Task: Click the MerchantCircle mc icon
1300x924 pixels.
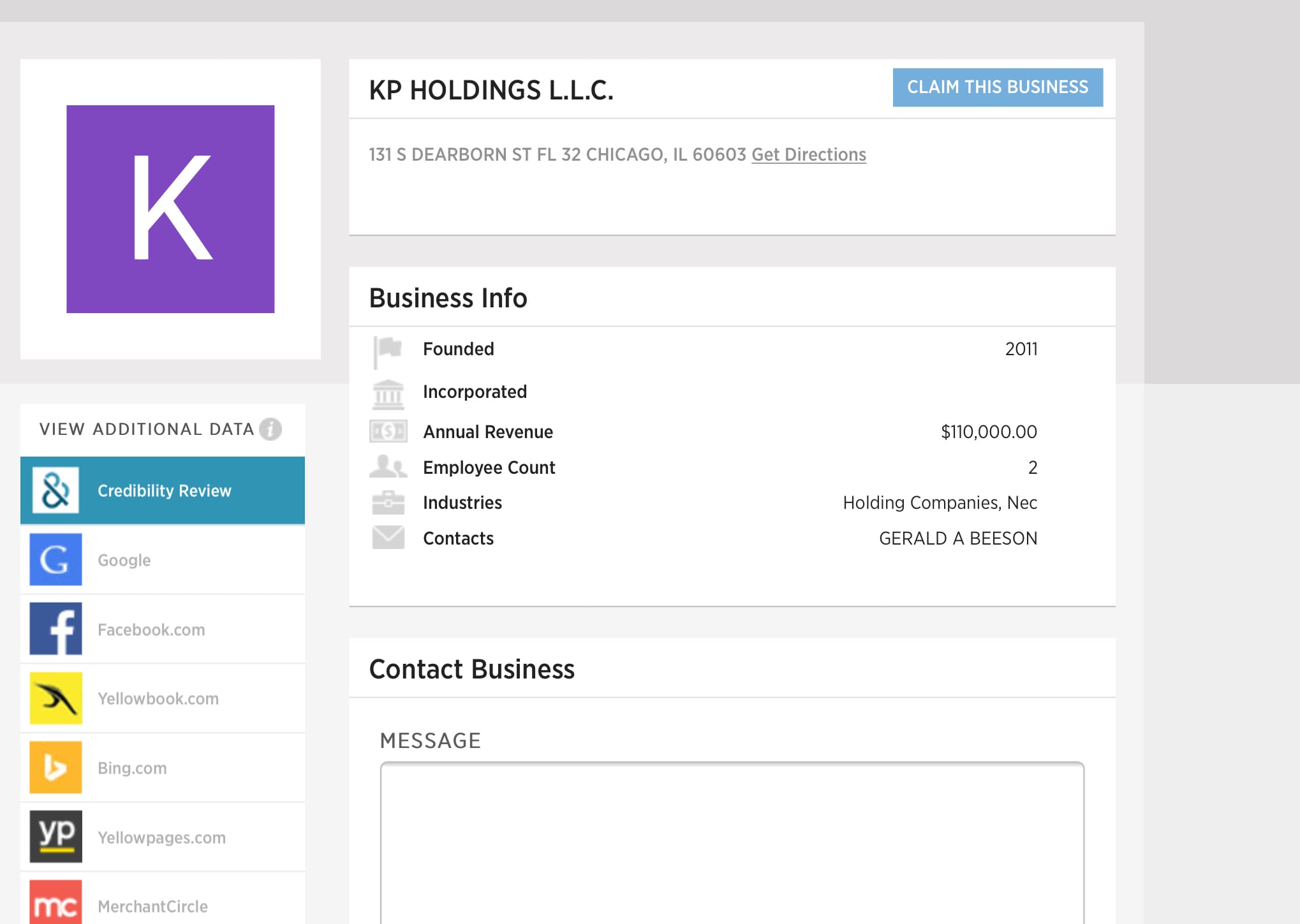Action: coord(55,903)
